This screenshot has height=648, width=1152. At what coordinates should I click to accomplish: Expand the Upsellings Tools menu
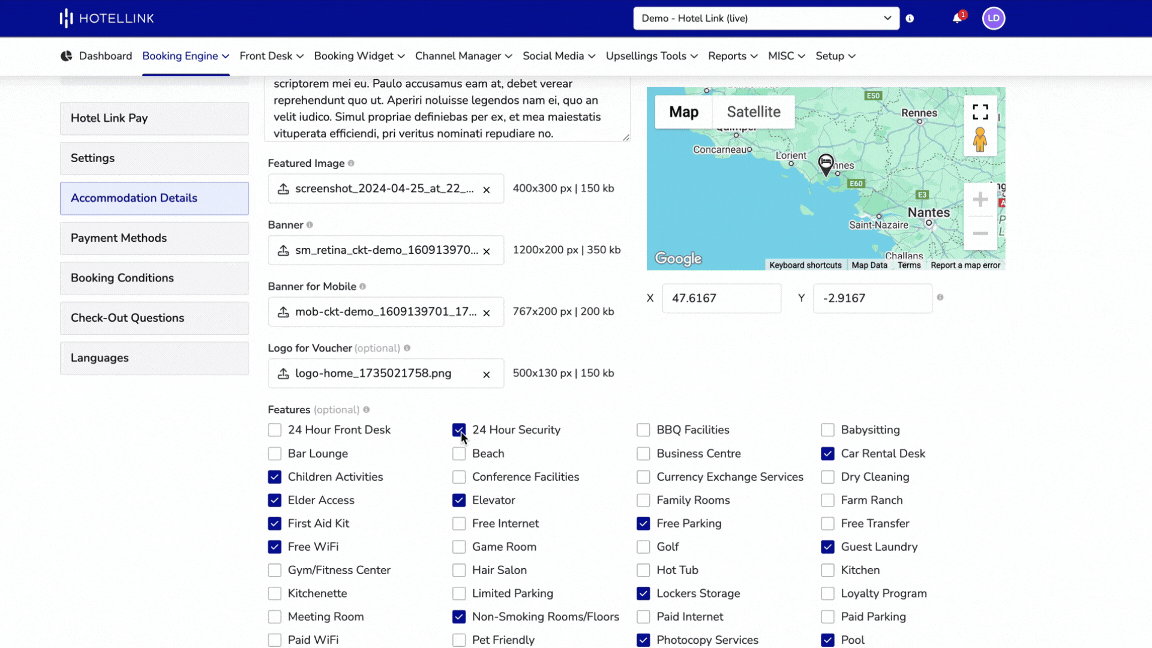[x=652, y=56]
